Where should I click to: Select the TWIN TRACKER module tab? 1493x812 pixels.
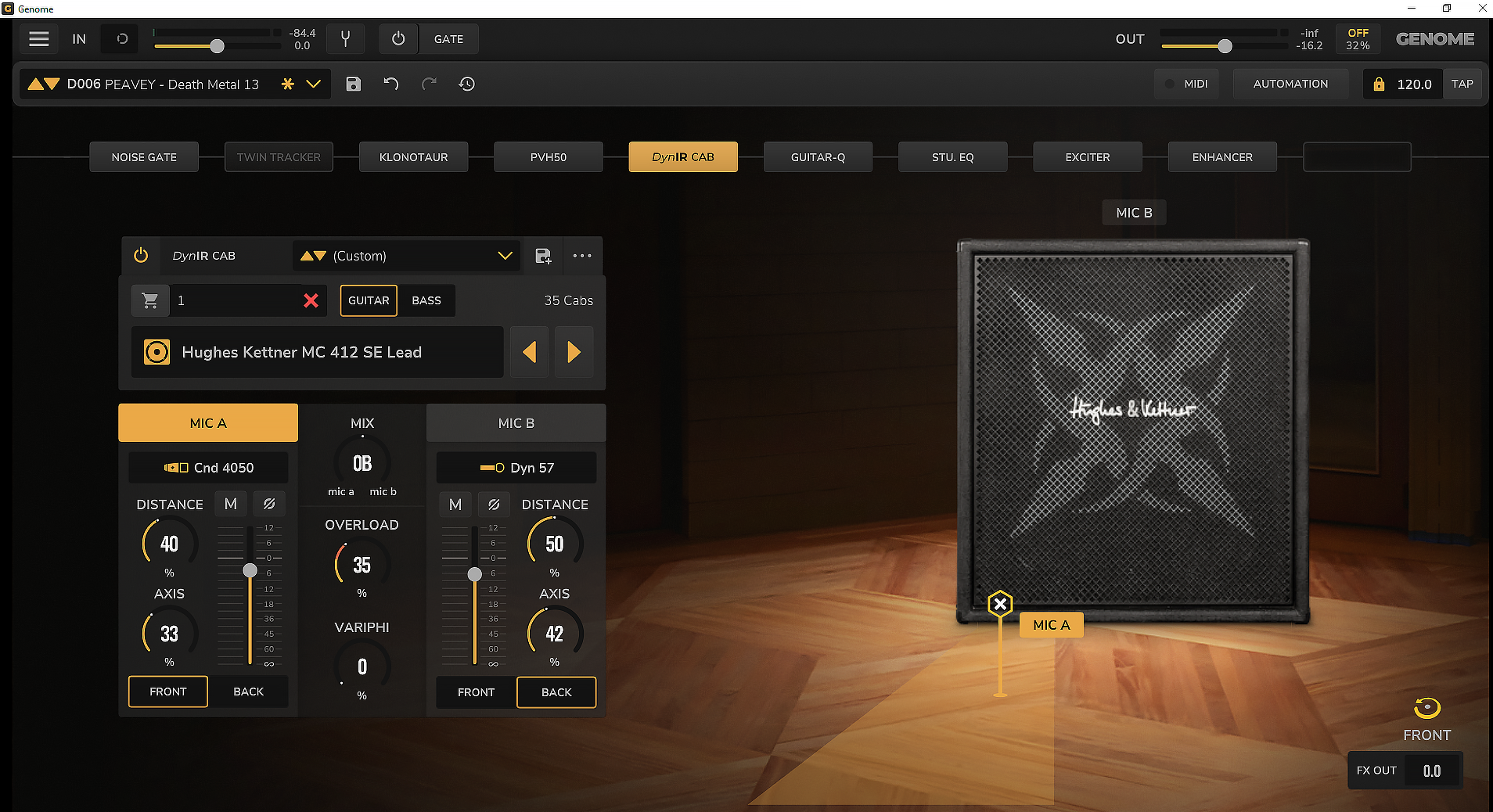(x=279, y=157)
